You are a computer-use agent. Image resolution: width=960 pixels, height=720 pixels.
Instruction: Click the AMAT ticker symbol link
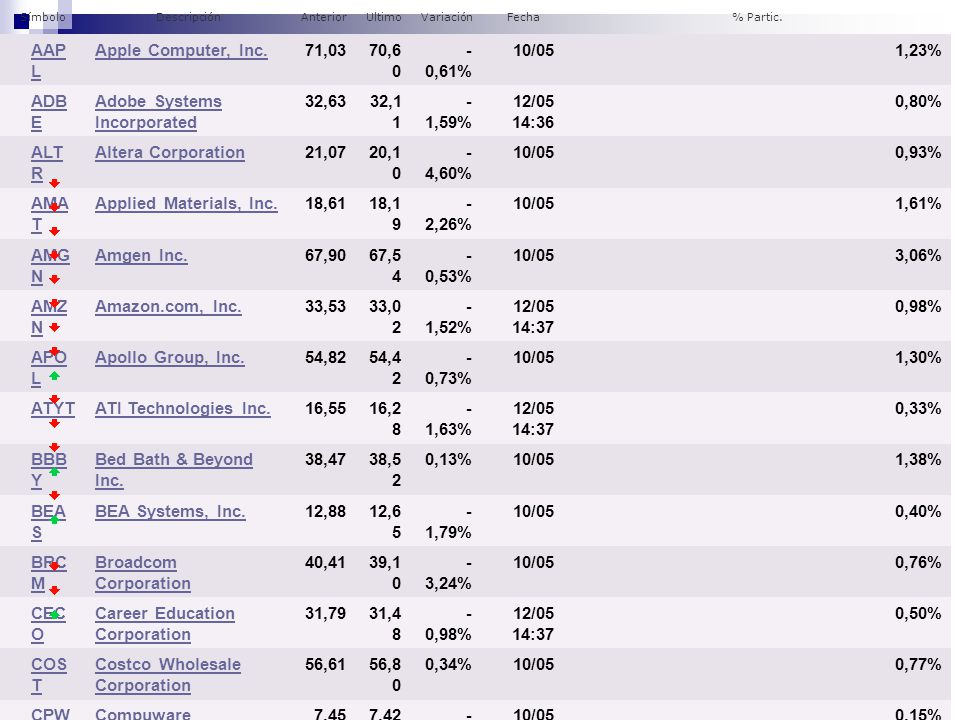(50, 214)
